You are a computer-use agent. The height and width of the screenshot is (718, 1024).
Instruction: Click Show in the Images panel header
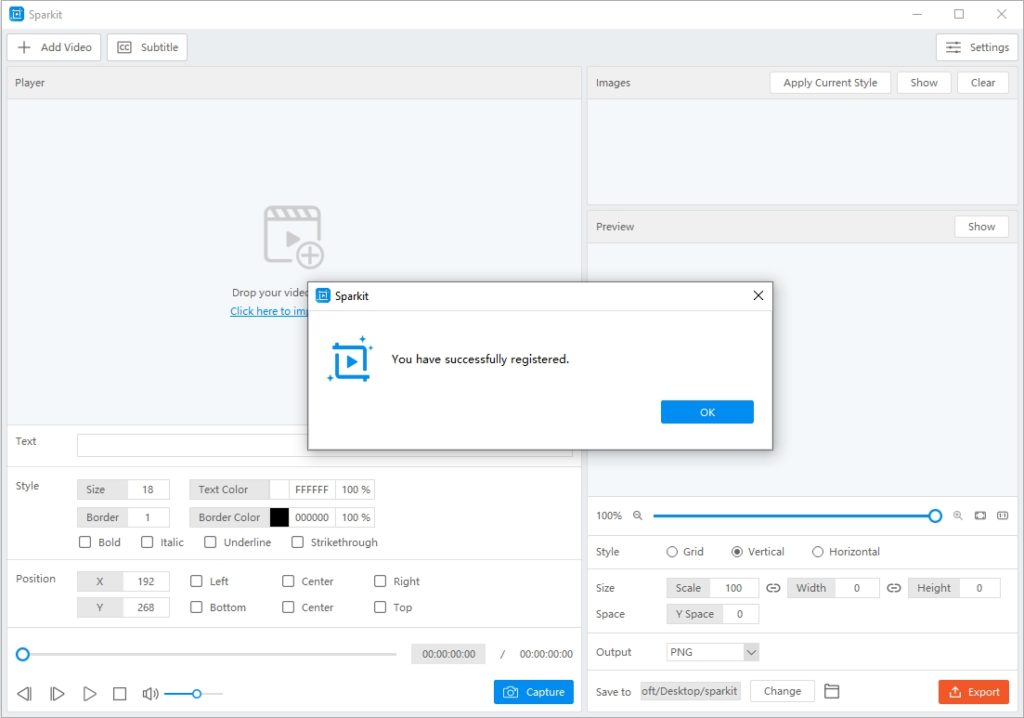[x=923, y=83]
